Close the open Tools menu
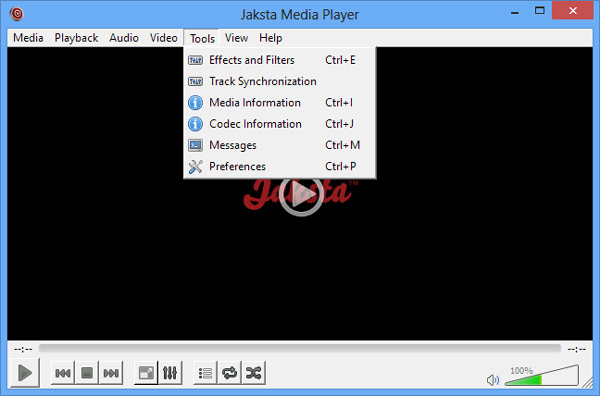 pos(202,38)
